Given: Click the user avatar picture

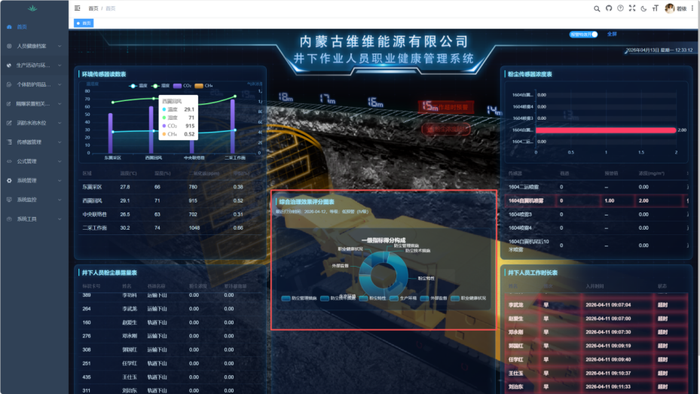Looking at the screenshot, I should pos(669,8).
